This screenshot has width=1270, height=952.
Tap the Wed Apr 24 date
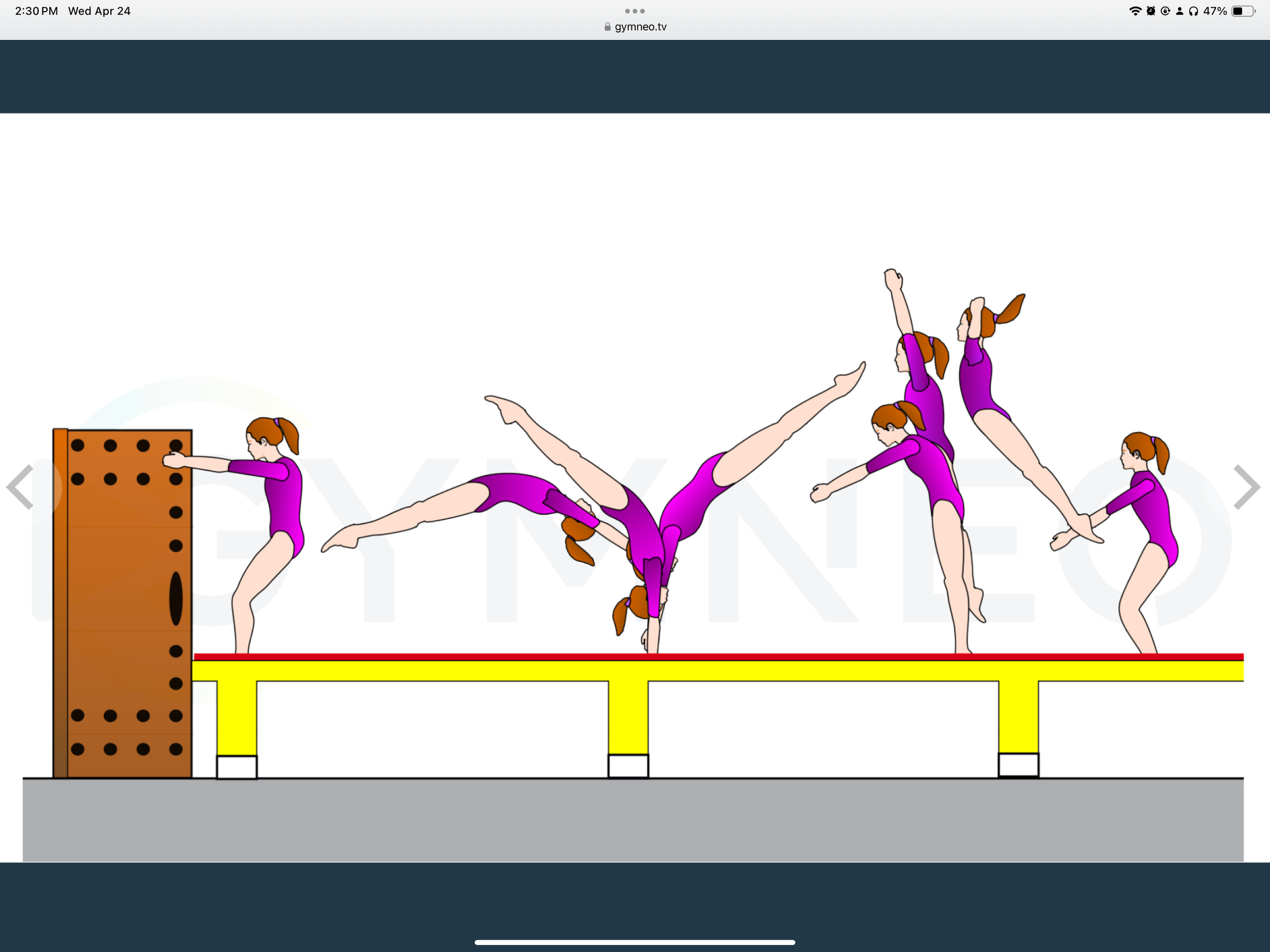(x=100, y=11)
